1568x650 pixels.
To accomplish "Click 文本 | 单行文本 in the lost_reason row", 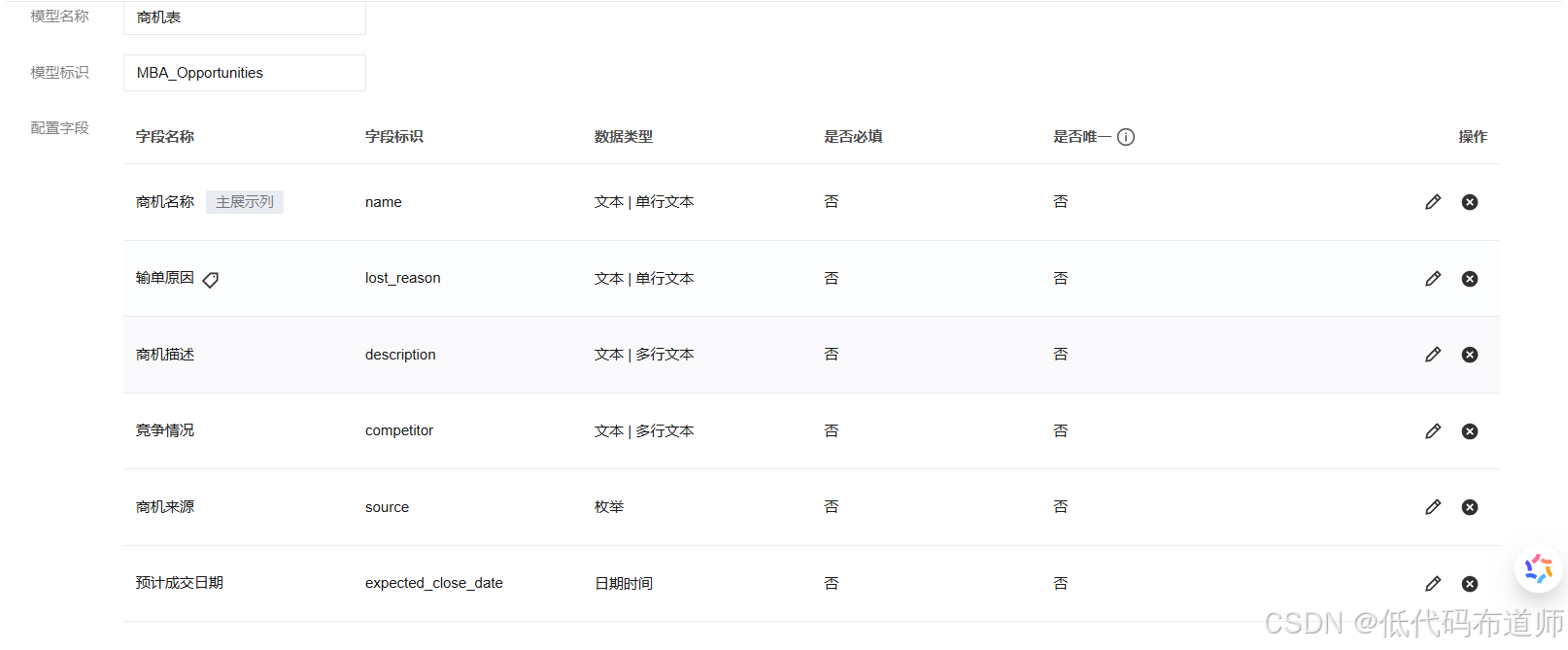I will [644, 279].
